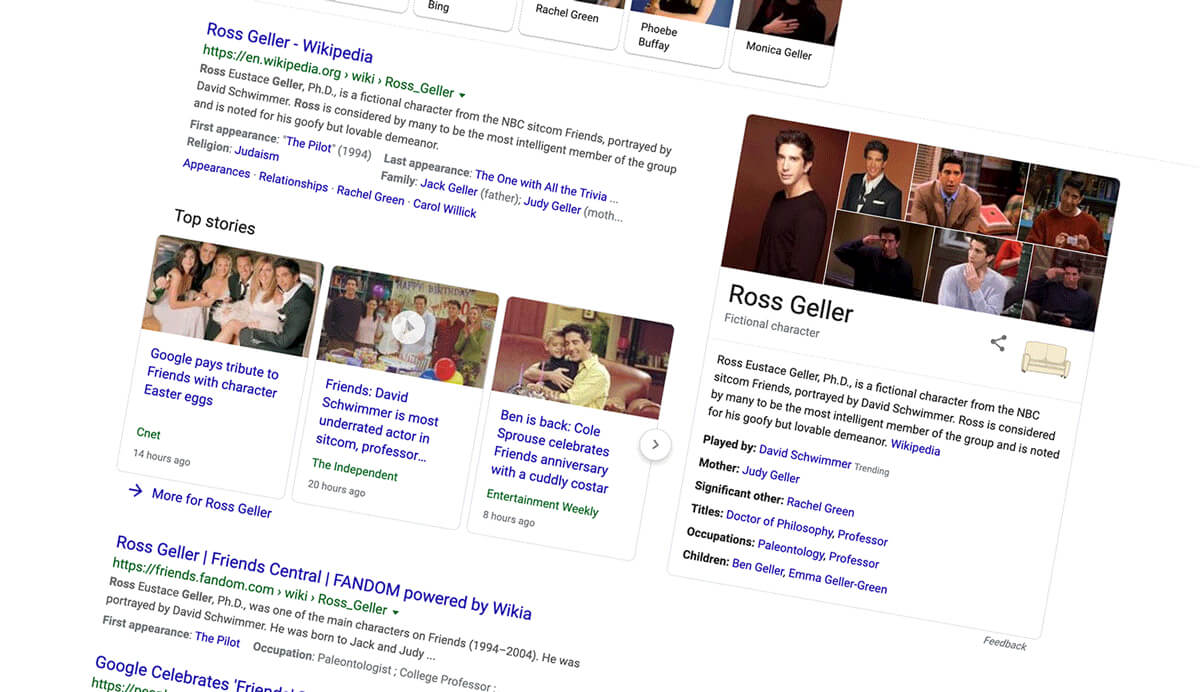Click Paleontology occupation link
This screenshot has height=692, width=1200.
[x=791, y=548]
